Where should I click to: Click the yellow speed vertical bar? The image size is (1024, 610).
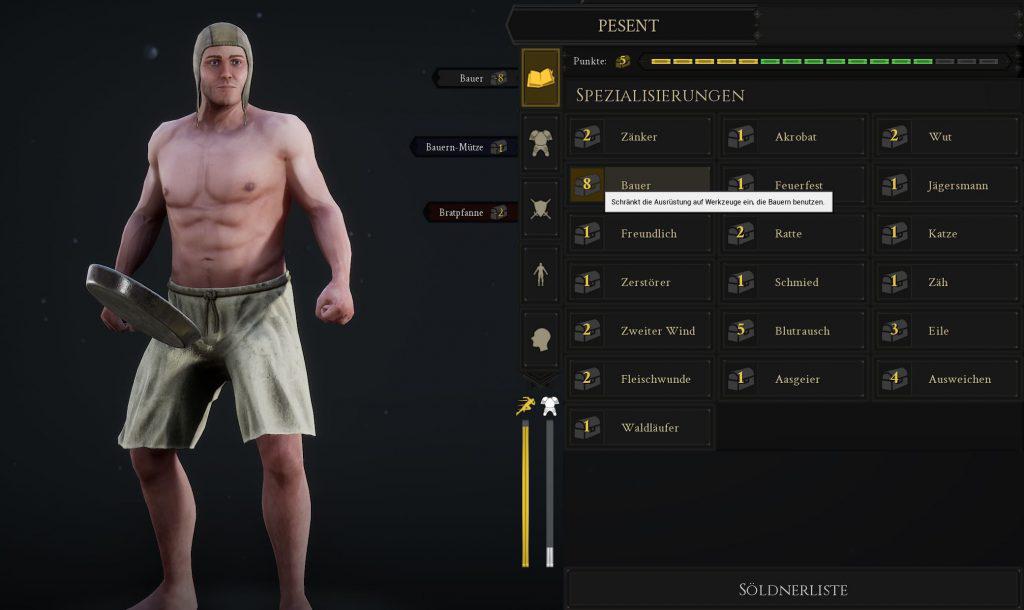(526, 493)
